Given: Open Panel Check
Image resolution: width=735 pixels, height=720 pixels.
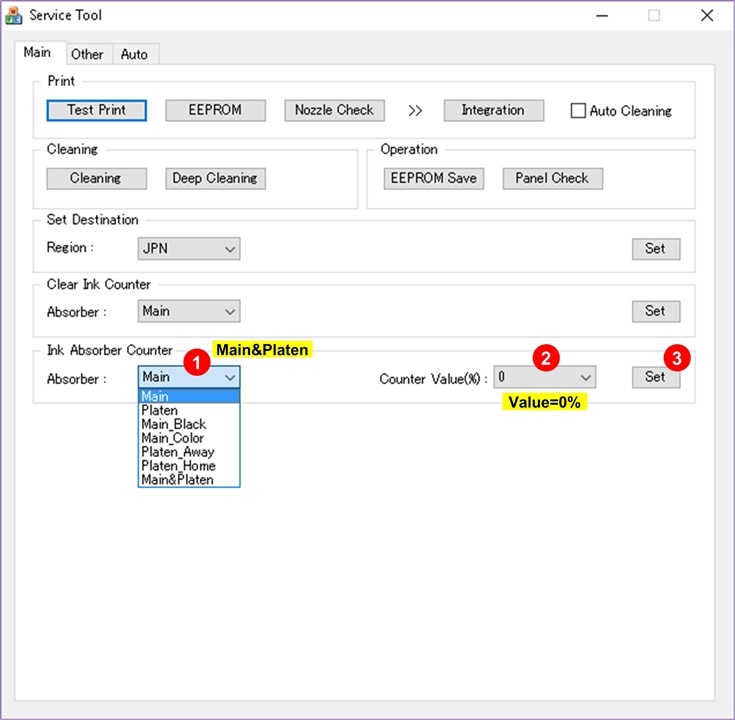Looking at the screenshot, I should click(x=552, y=178).
